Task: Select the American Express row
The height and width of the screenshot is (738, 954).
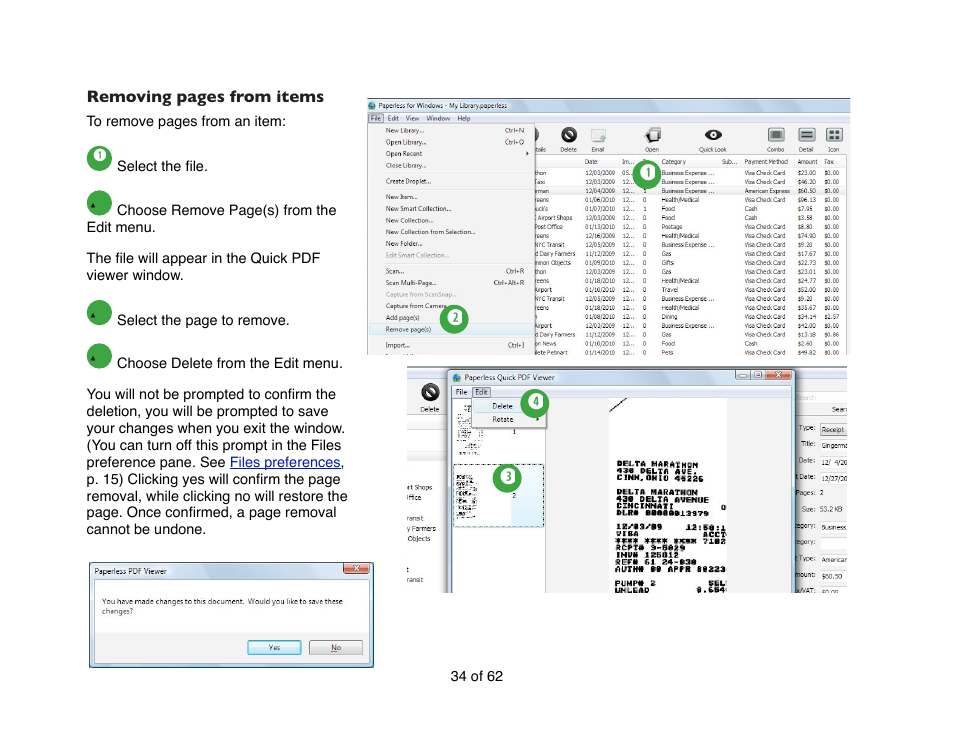Action: [691, 190]
